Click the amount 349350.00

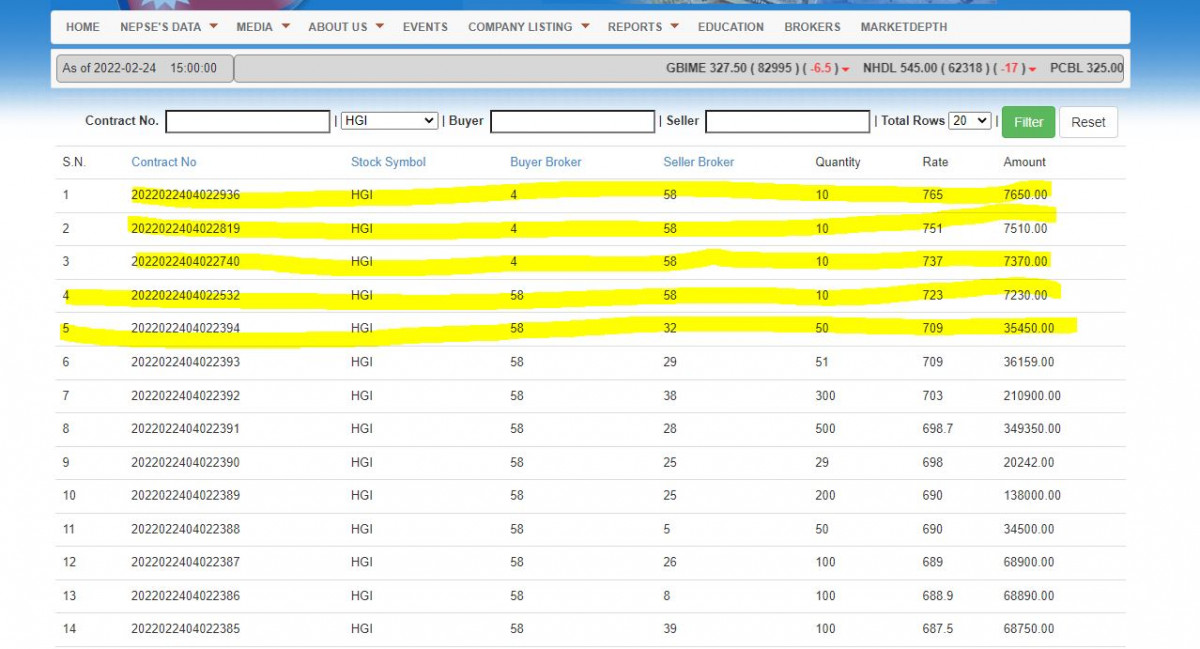coord(1032,428)
